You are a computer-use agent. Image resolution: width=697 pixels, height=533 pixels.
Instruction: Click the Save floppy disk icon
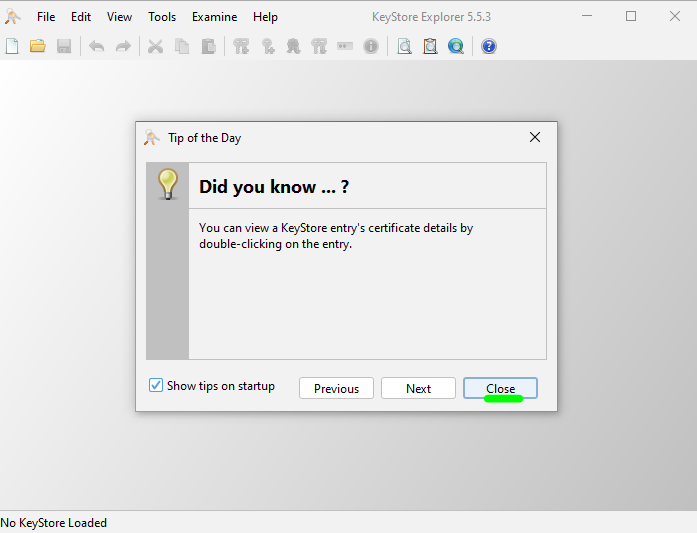coord(64,46)
